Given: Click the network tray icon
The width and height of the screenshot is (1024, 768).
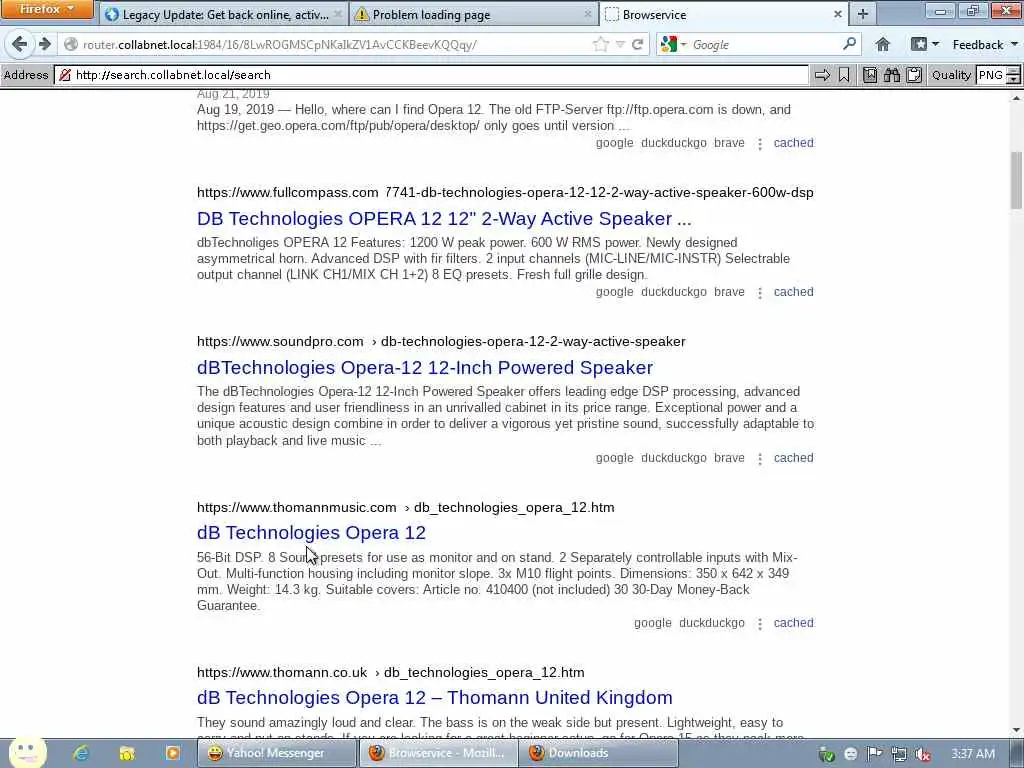Looking at the screenshot, I should pos(899,754).
